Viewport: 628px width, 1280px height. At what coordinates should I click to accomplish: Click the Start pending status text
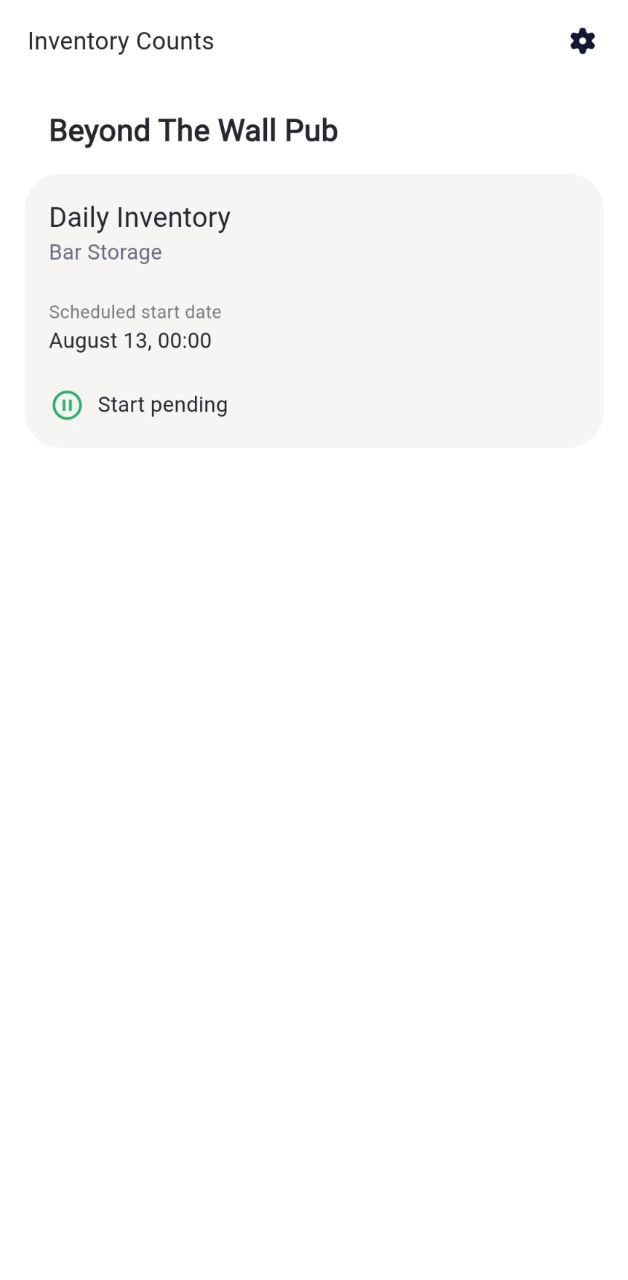click(x=162, y=405)
